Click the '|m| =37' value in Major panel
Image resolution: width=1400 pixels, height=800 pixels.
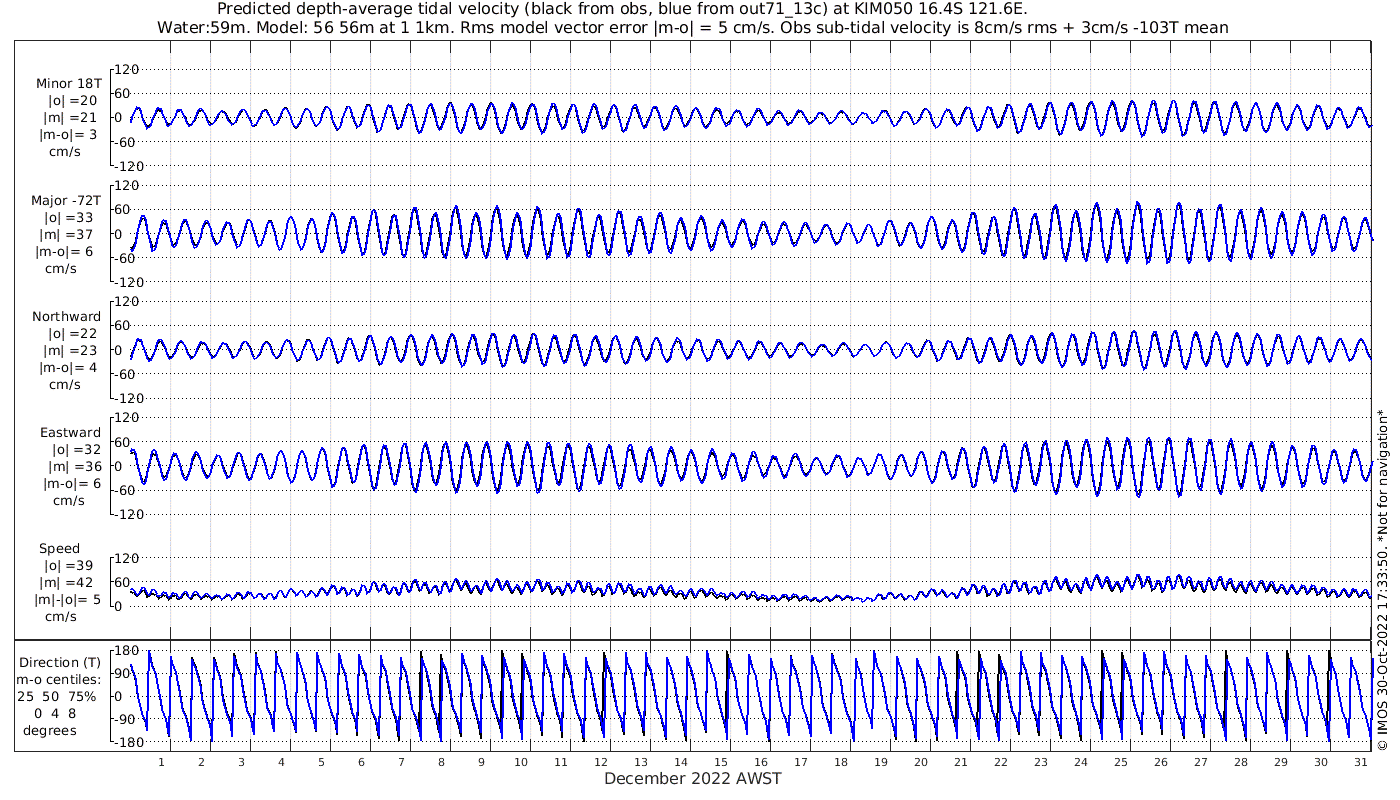tap(69, 234)
